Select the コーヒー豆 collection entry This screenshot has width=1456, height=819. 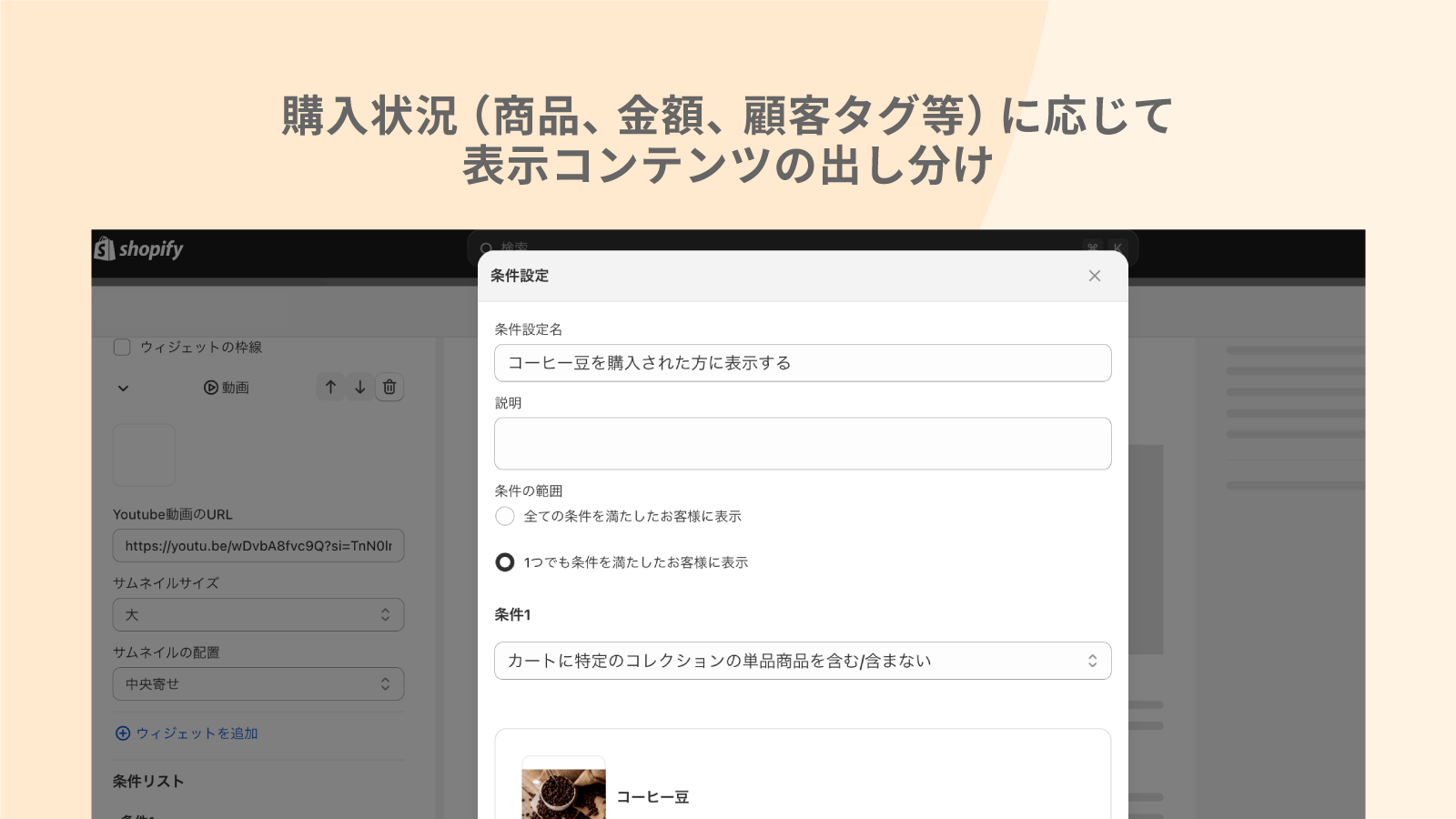tap(652, 796)
